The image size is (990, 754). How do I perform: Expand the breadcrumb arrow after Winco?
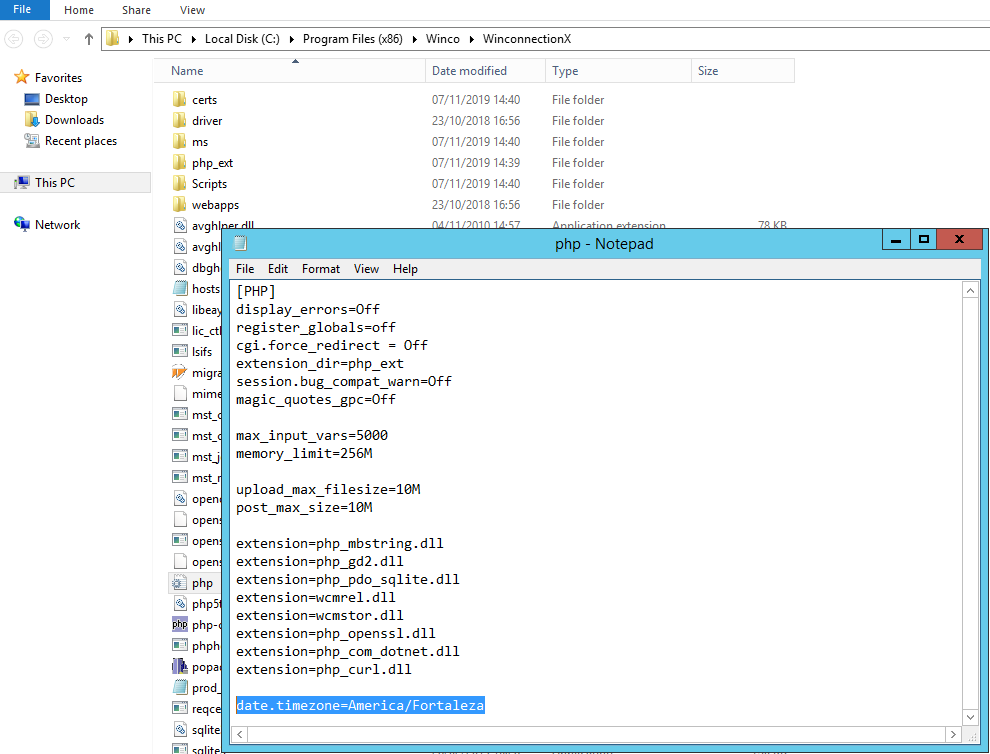coord(472,39)
